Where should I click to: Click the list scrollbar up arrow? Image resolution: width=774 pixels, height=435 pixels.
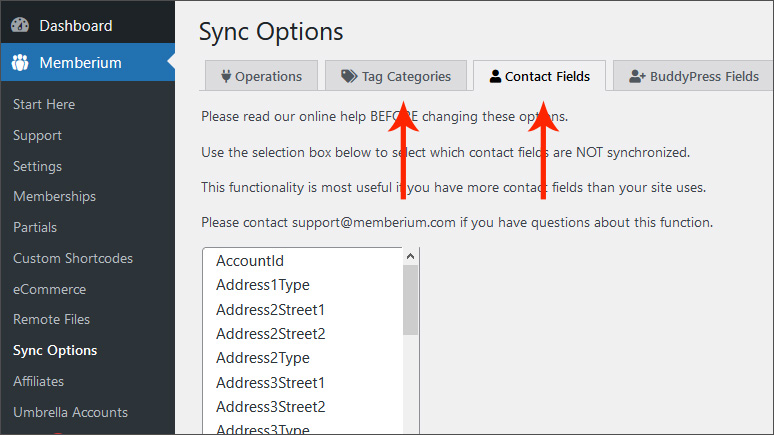point(410,256)
